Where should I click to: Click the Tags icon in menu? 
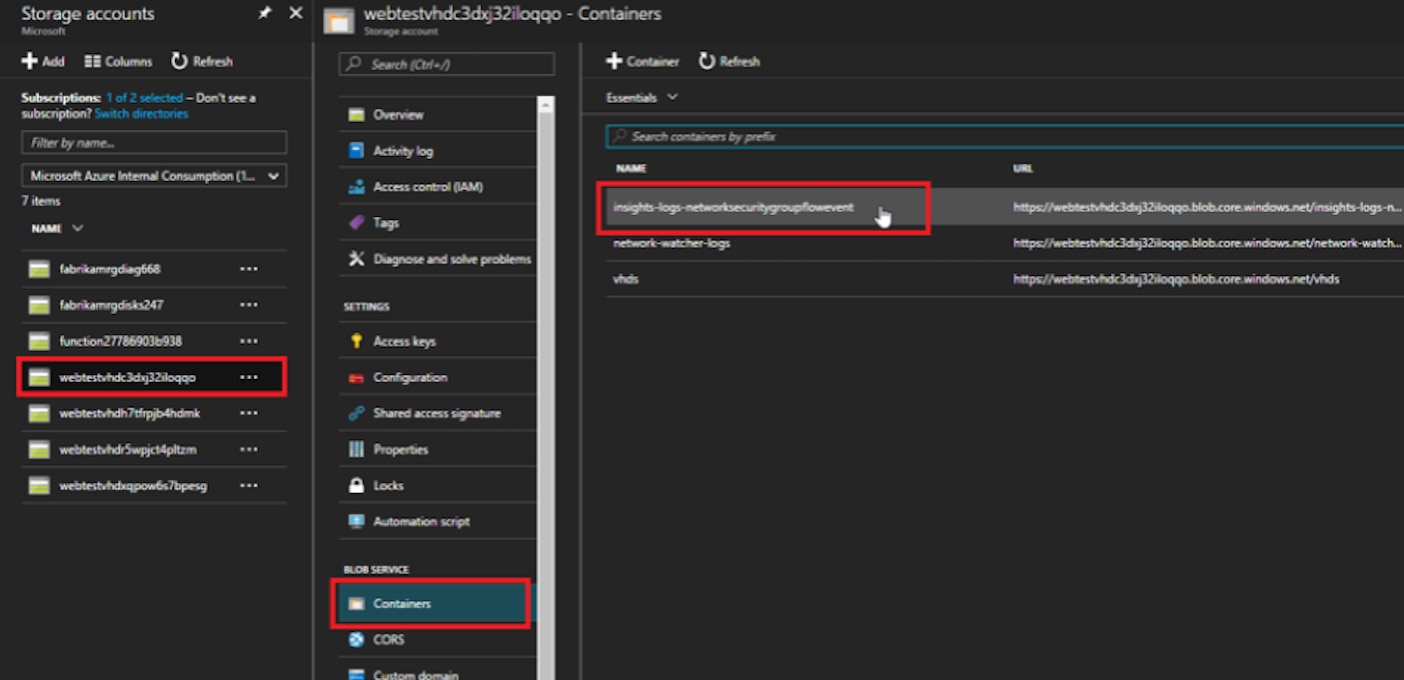pyautogui.click(x=356, y=223)
